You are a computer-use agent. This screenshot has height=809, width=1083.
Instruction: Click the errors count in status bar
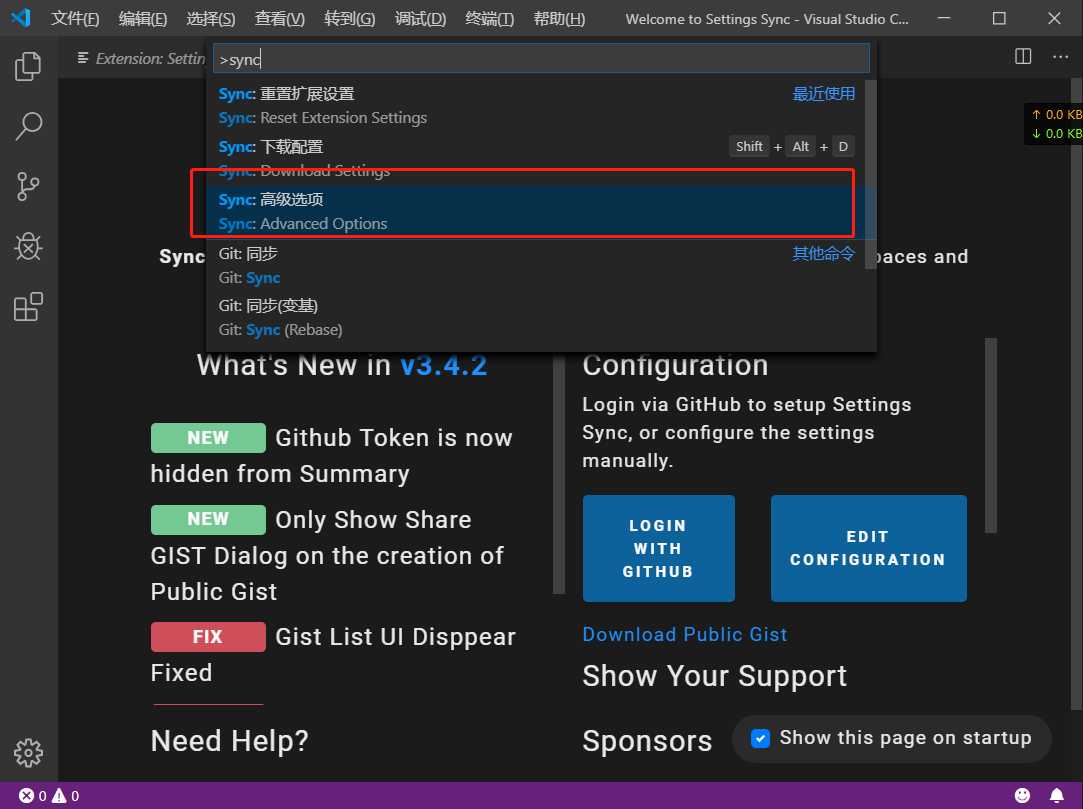pos(32,796)
